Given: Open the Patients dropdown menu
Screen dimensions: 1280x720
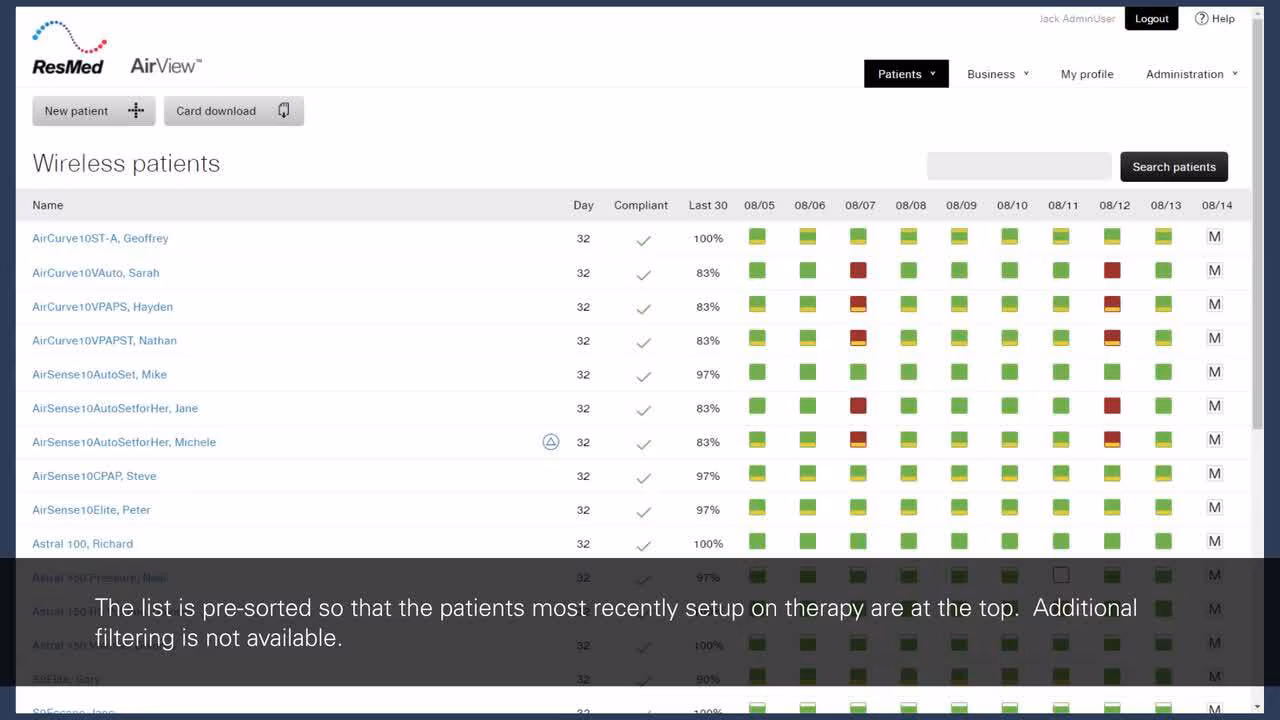Looking at the screenshot, I should 906,74.
